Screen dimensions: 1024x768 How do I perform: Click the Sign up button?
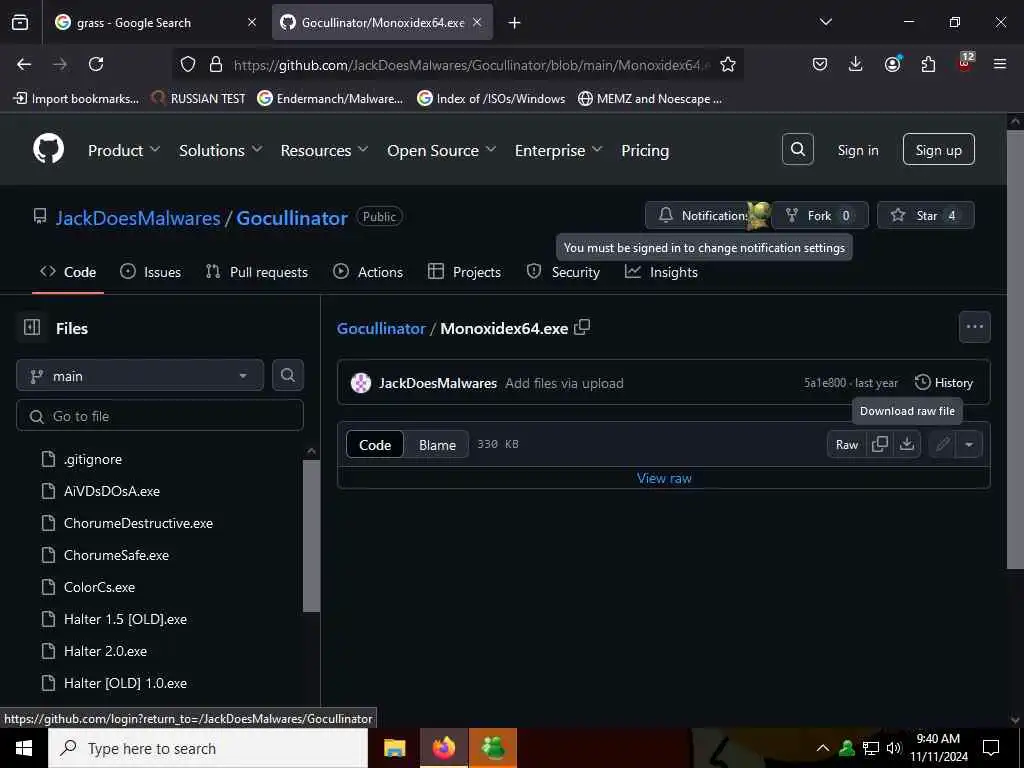point(938,150)
